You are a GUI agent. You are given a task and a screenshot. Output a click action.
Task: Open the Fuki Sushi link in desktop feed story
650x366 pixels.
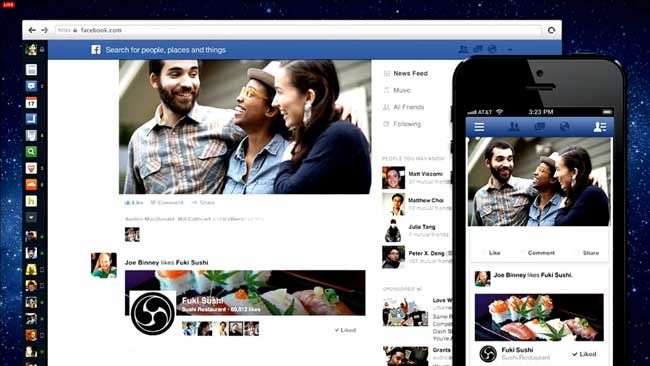[192, 263]
